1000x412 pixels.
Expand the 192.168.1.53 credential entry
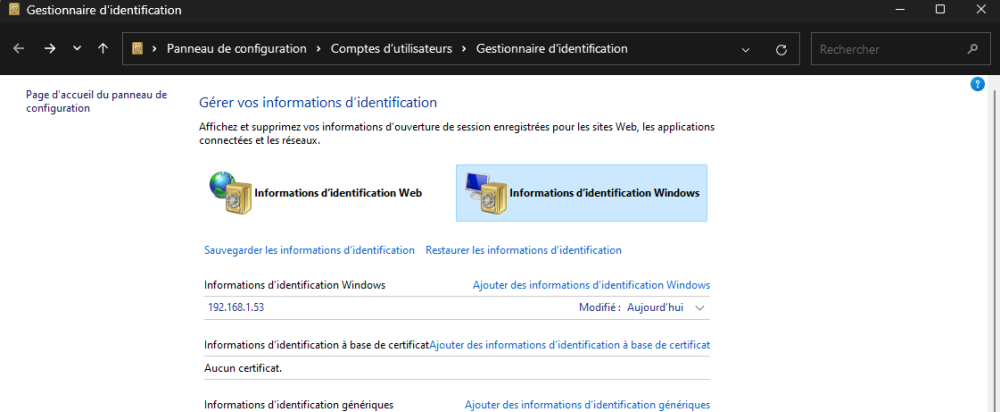[457, 307]
